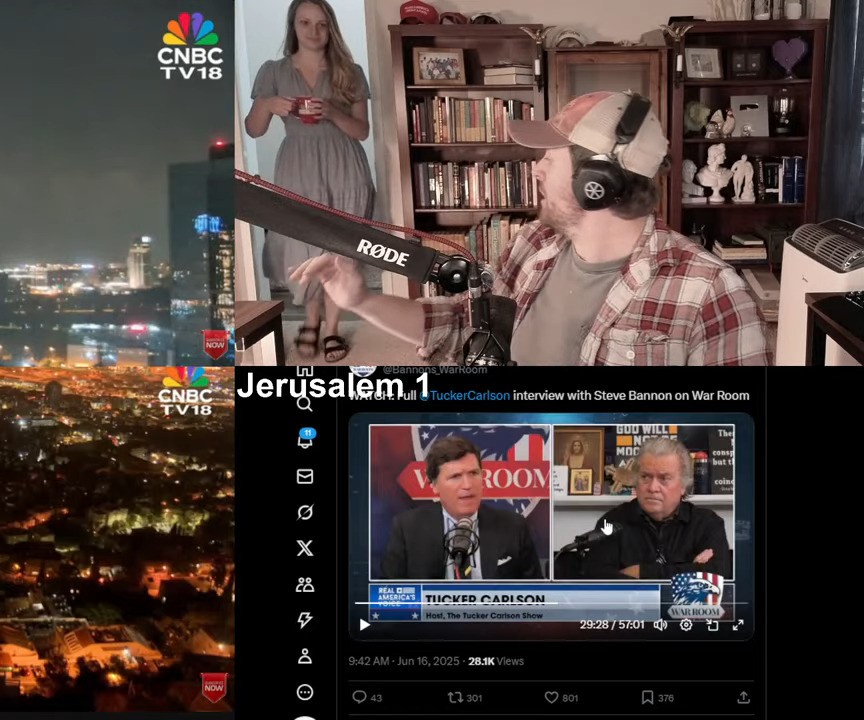Open the 9:42 AM · Jun 16, 2025 timestamp
864x720 pixels.
coord(403,661)
